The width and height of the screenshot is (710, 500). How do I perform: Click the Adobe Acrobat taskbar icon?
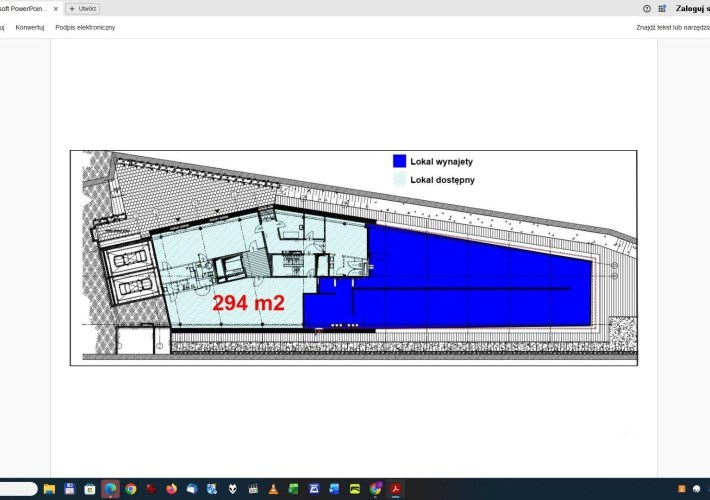(395, 489)
